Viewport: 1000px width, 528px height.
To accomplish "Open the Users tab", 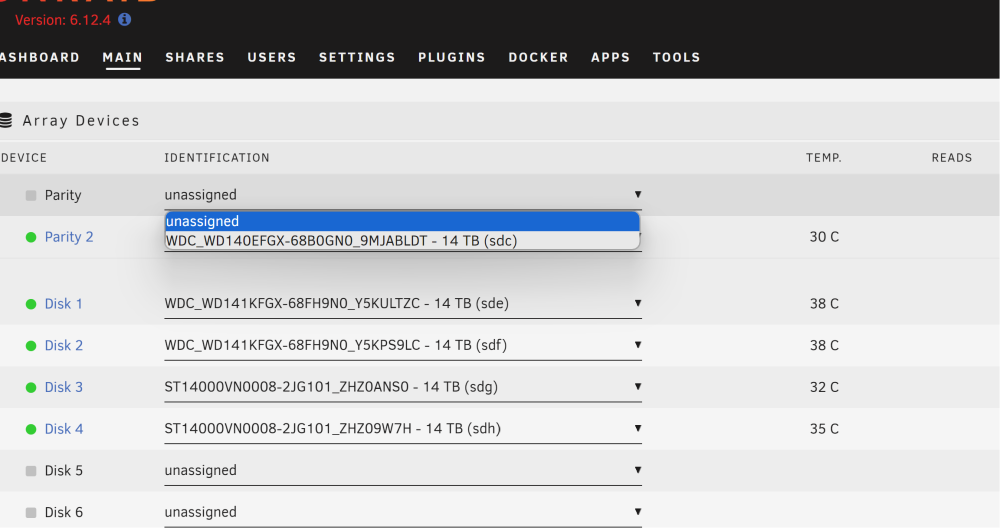I will click(272, 57).
